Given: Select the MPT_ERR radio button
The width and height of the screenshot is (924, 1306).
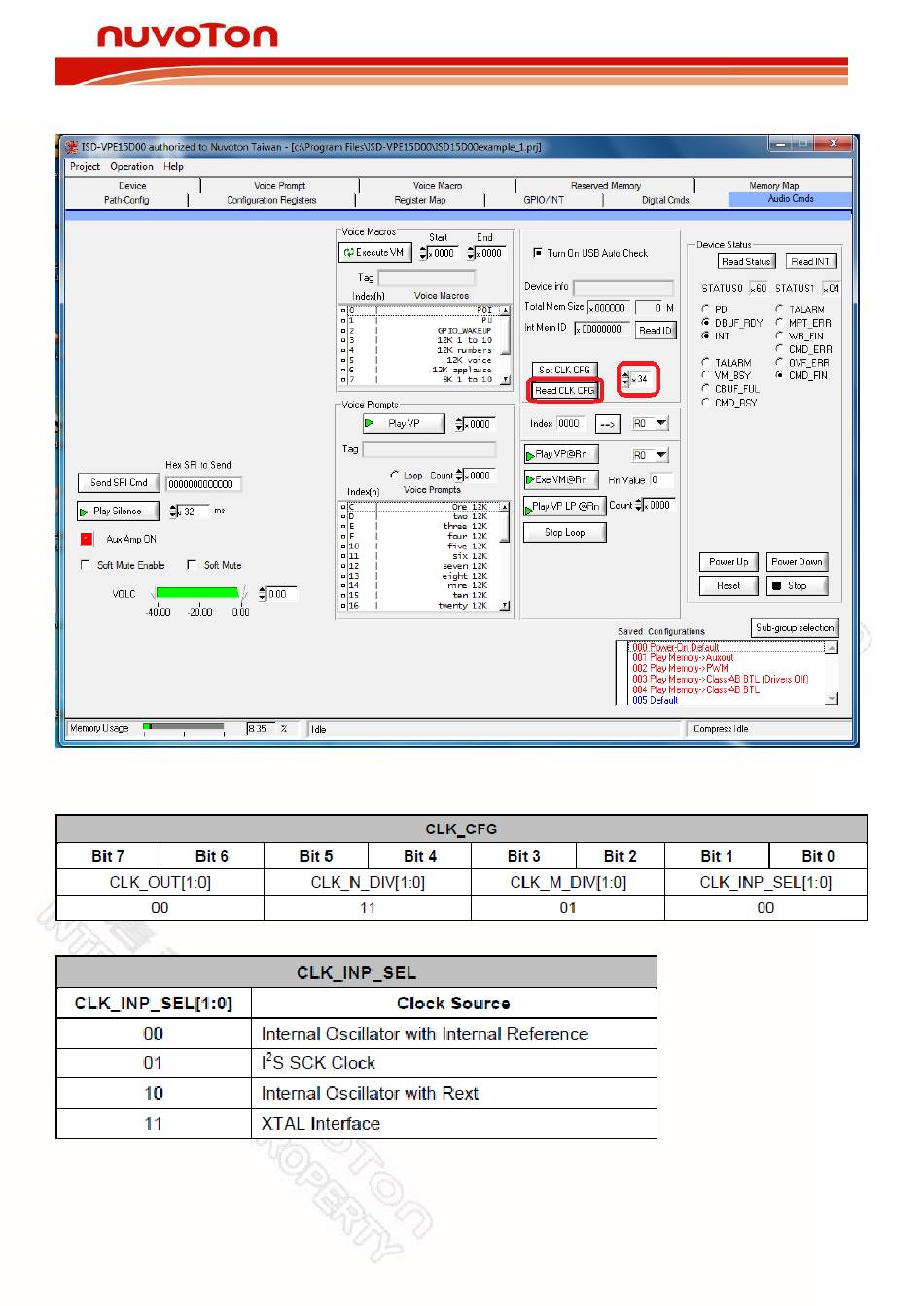Looking at the screenshot, I should [x=779, y=323].
